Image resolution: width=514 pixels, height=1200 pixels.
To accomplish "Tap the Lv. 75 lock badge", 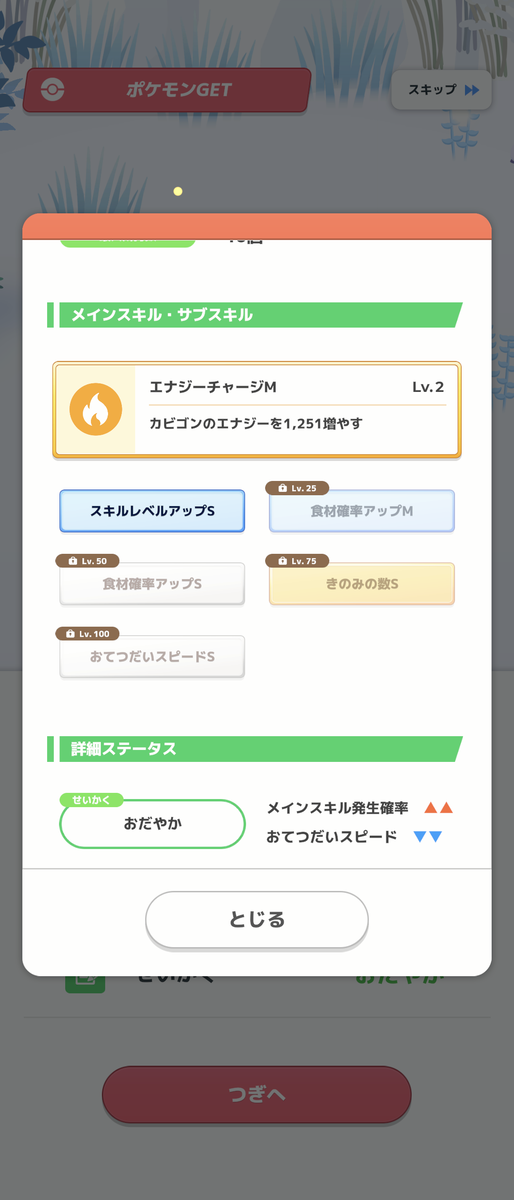I will 297,561.
